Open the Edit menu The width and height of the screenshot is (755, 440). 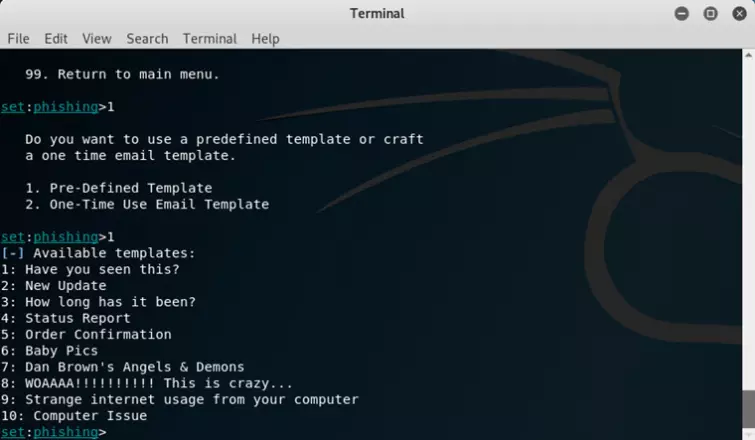tap(55, 38)
